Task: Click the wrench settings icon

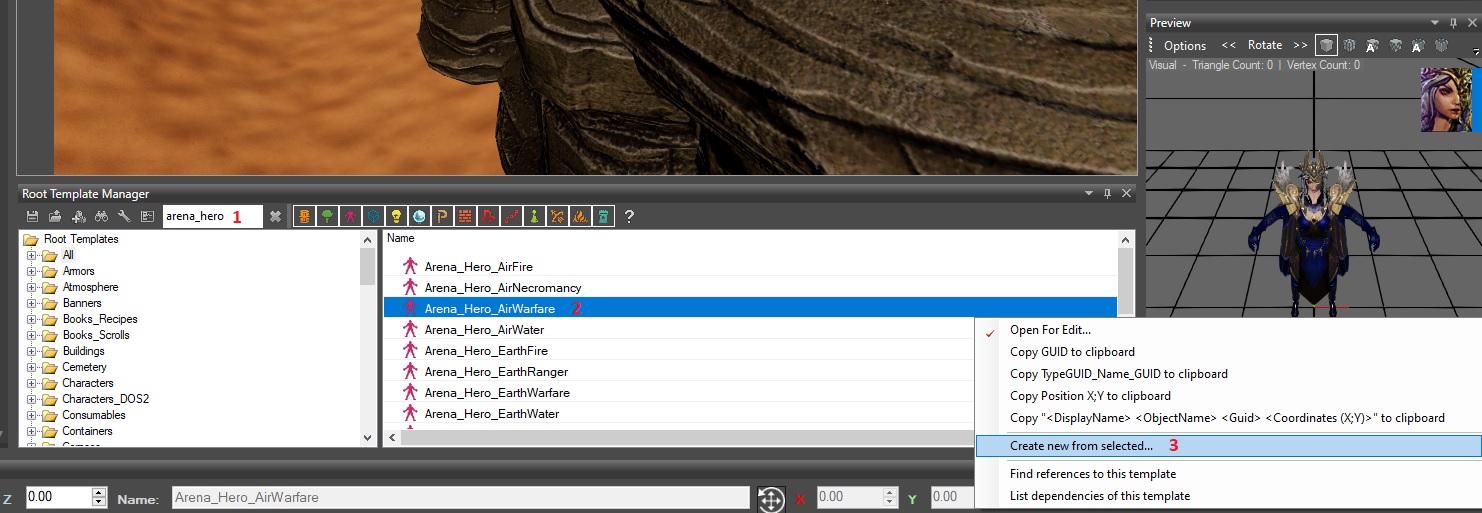Action: coord(124,216)
